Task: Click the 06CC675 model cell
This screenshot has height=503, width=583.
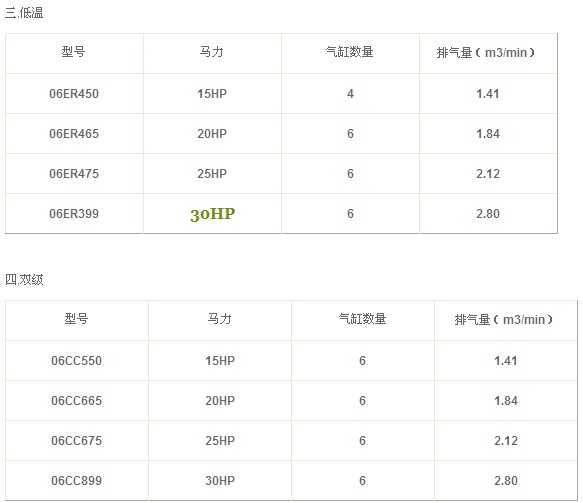Action: (77, 441)
